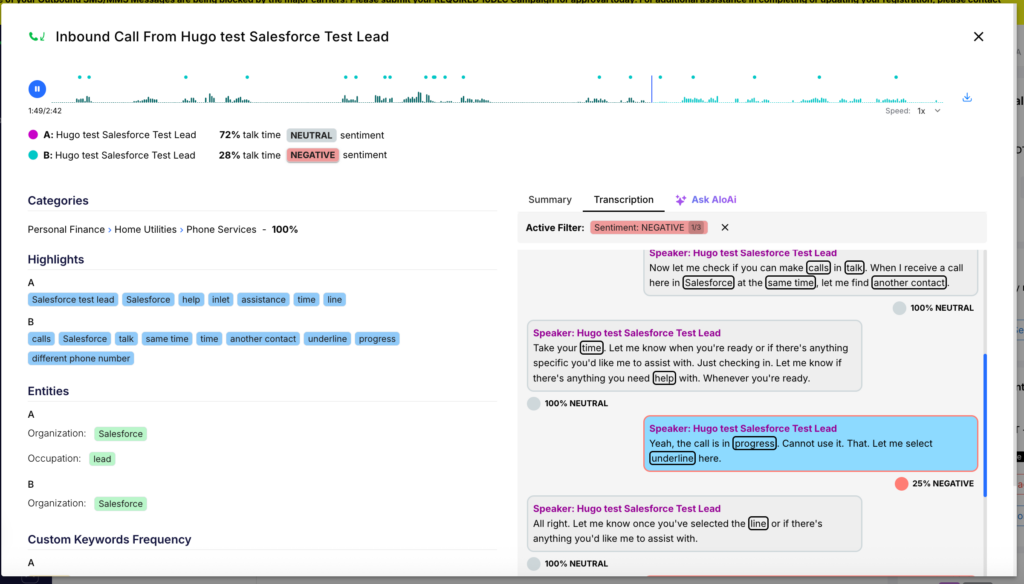The width and height of the screenshot is (1024, 584).
Task: Click the 'underline' keyword in the transcript
Action: click(672, 459)
